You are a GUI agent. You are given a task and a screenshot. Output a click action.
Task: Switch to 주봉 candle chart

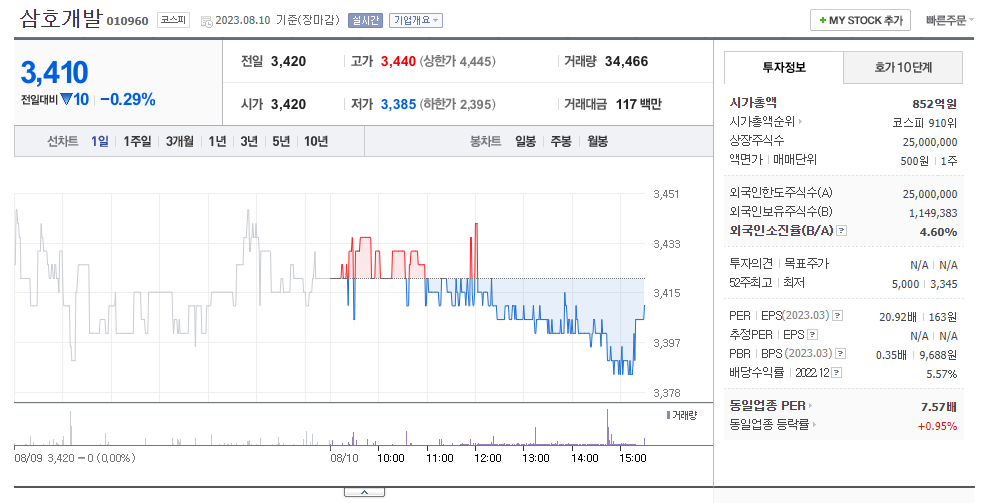(561, 142)
